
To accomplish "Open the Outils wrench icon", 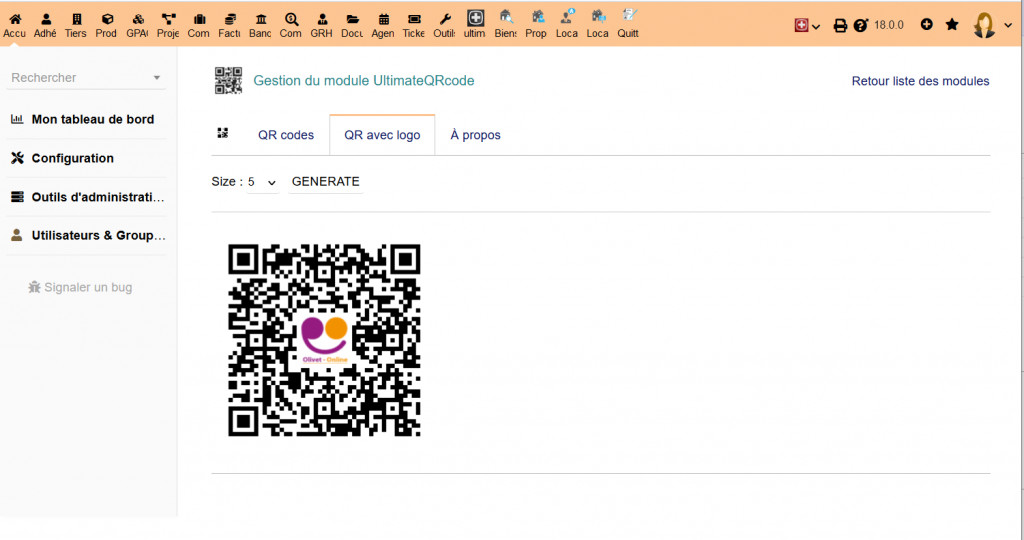I will tap(445, 24).
